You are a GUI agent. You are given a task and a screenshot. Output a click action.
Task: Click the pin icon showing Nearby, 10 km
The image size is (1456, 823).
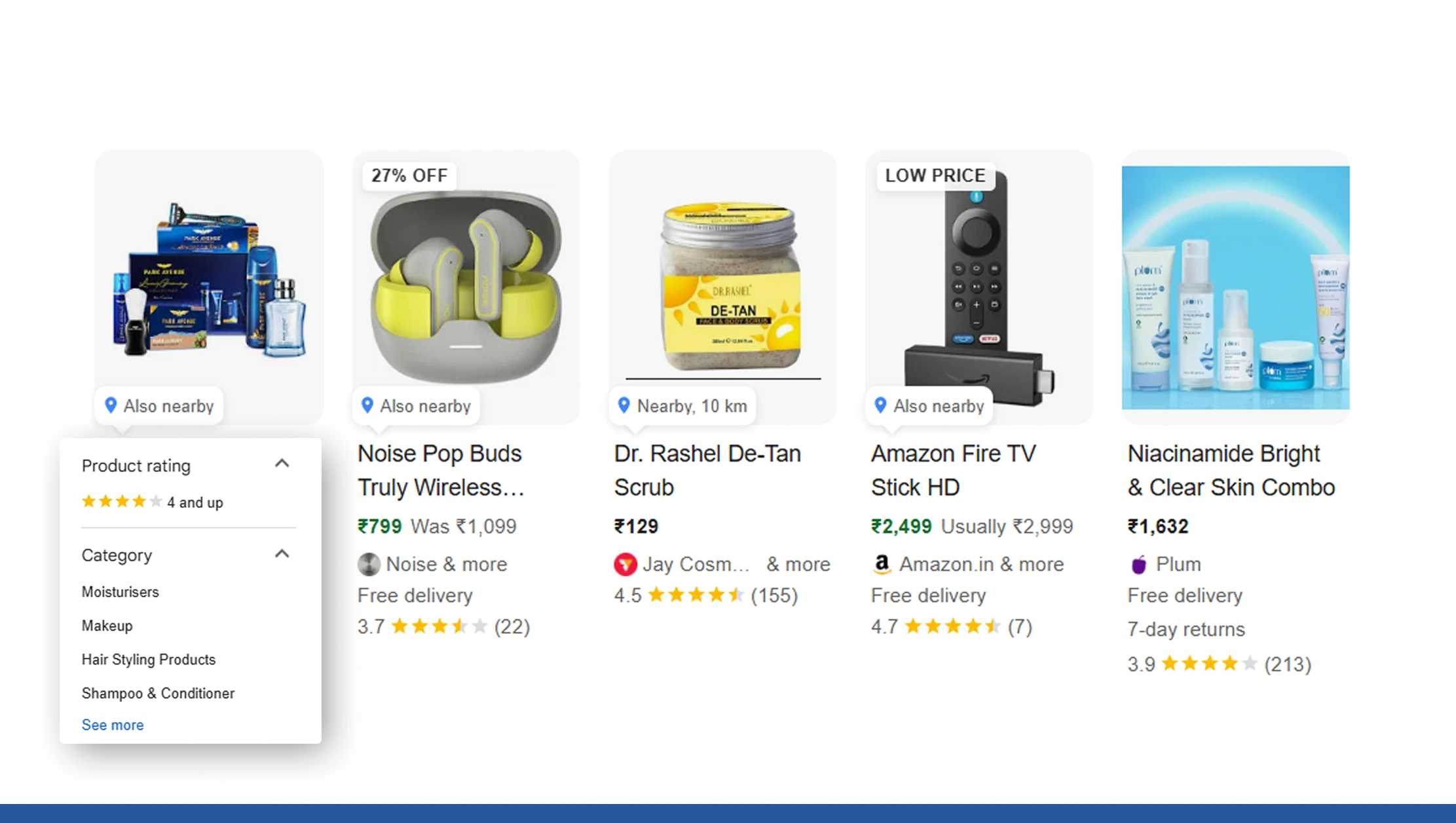(625, 406)
